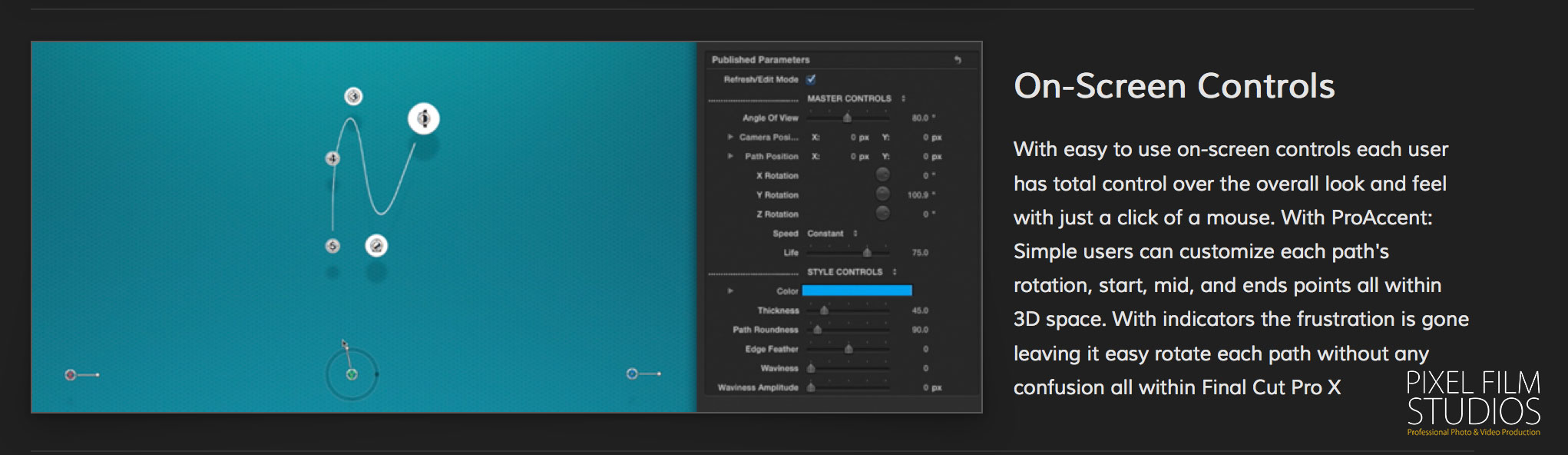Click the Edge Feather slider handle
The image size is (1568, 455).
pos(849,349)
